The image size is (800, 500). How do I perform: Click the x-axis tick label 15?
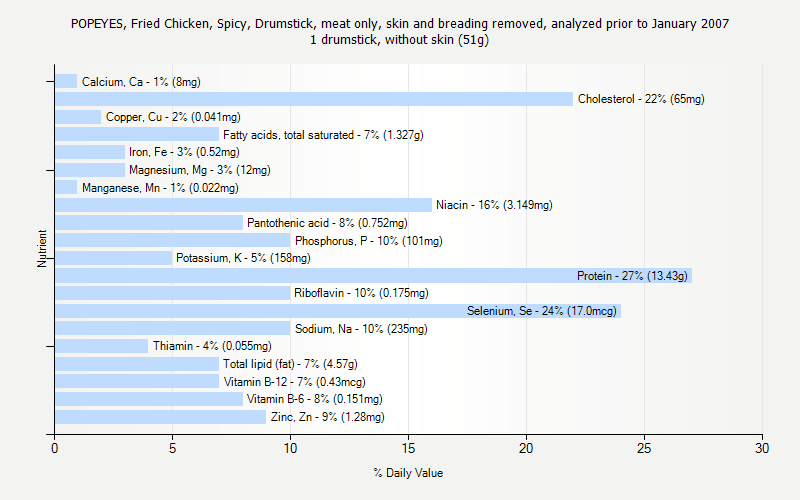pos(408,449)
